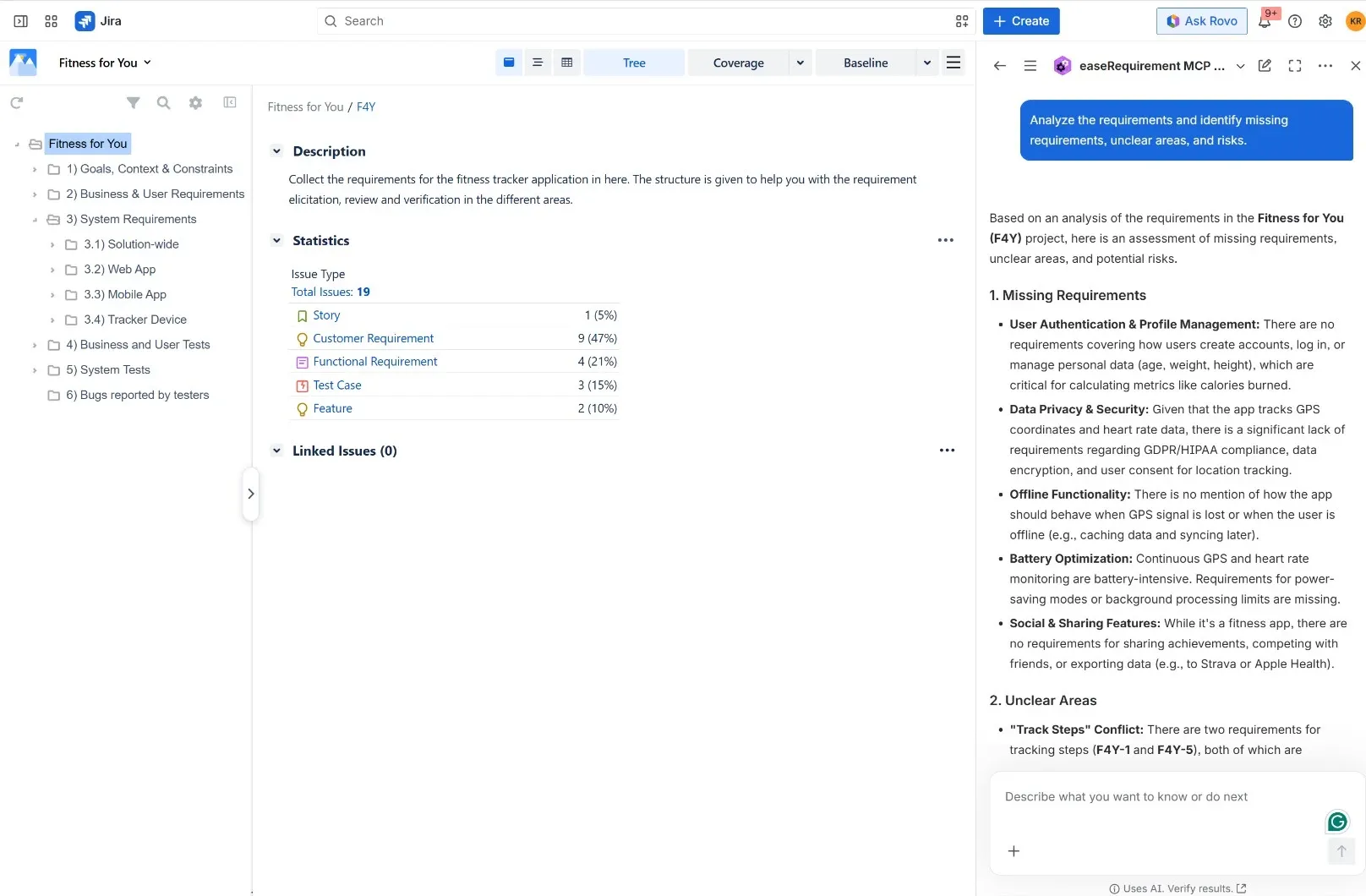Viewport: 1366px width, 896px height.
Task: Start a new chat with edit icon
Action: point(1265,66)
